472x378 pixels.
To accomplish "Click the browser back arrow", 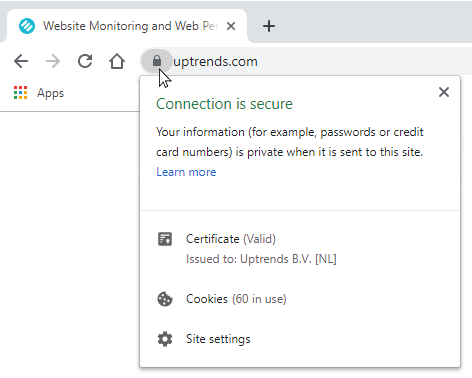I will click(x=21, y=61).
